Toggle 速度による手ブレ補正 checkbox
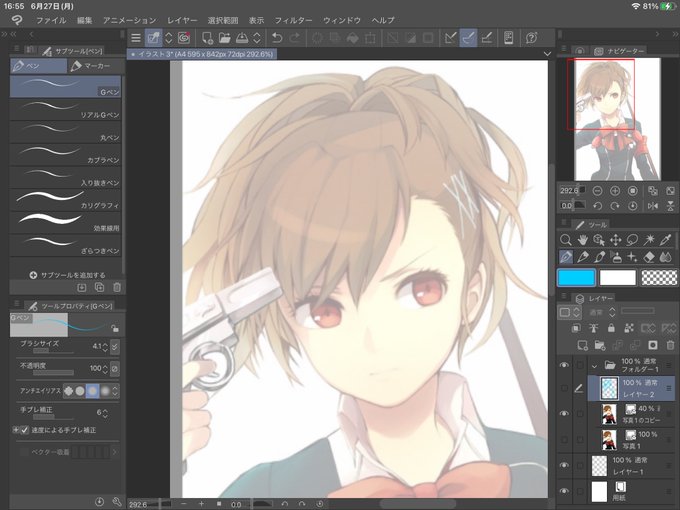680x510 pixels. pyautogui.click(x=25, y=430)
